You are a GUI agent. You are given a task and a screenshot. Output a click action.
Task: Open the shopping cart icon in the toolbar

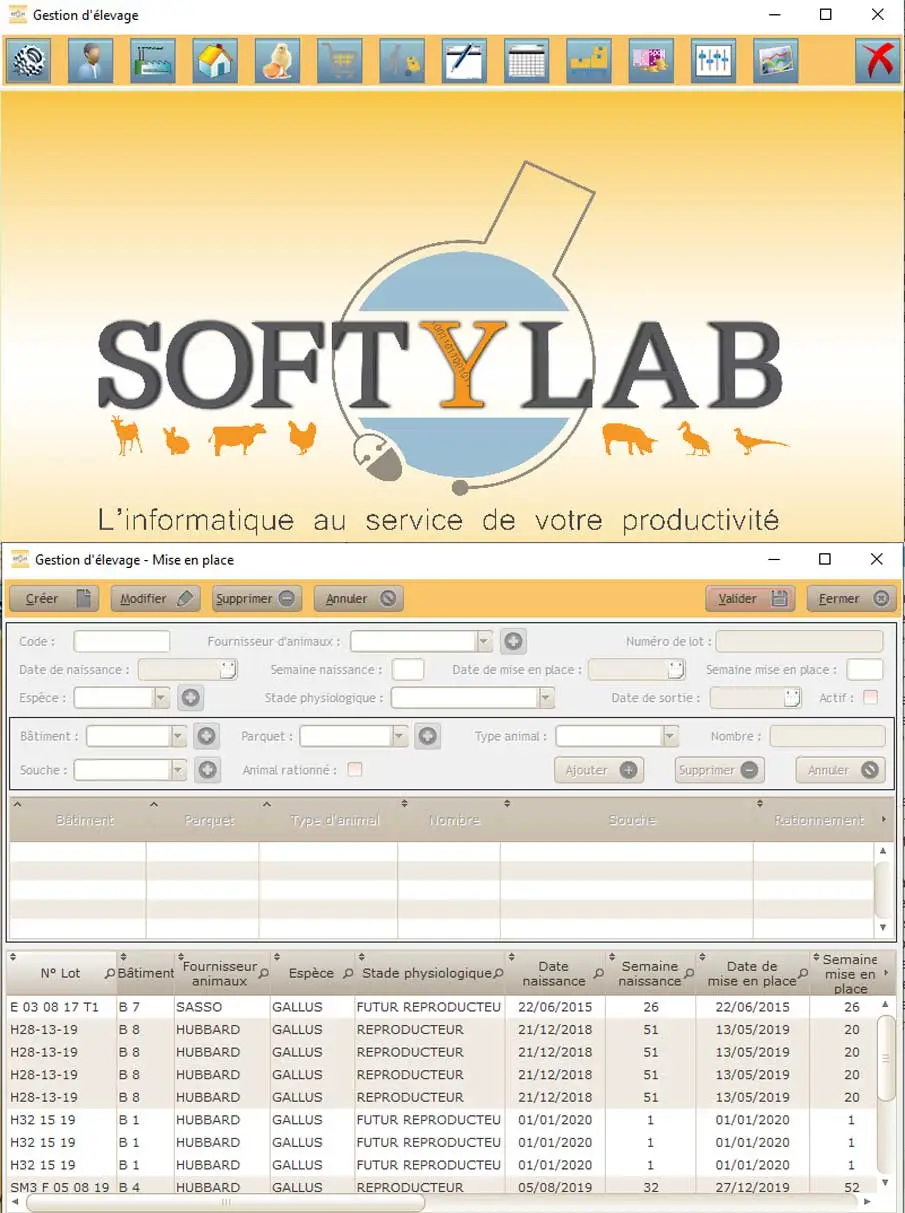pos(340,61)
